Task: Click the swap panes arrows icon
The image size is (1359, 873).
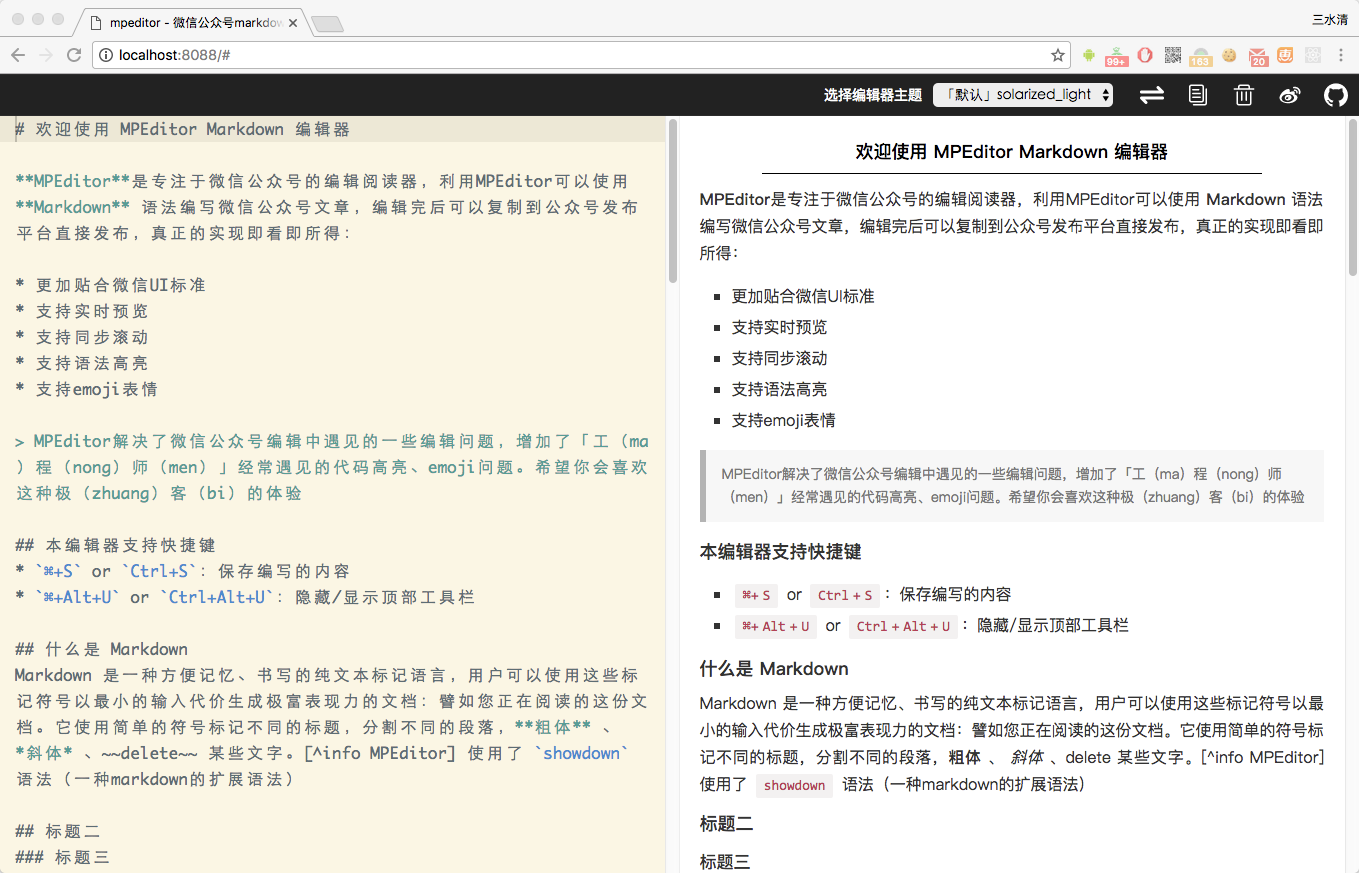Action: tap(1152, 95)
